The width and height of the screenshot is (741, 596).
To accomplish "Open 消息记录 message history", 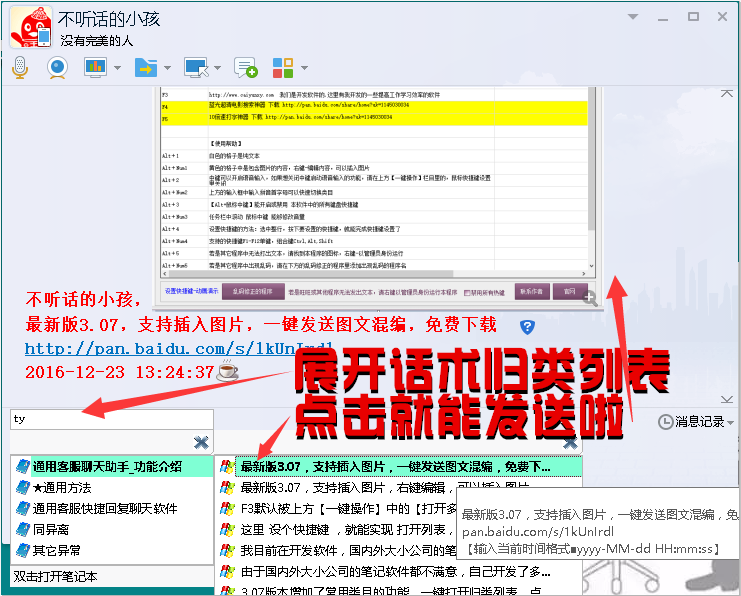I will [699, 422].
